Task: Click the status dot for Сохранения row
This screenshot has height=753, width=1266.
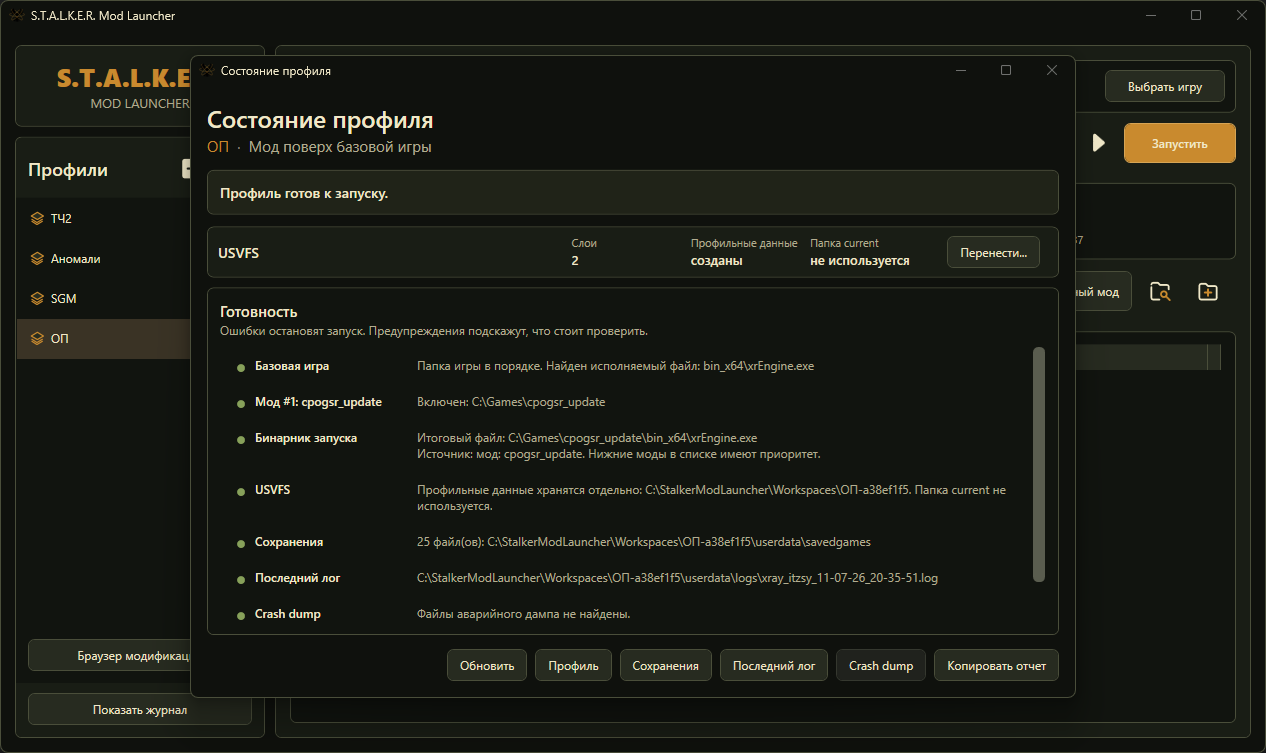Action: click(x=241, y=543)
